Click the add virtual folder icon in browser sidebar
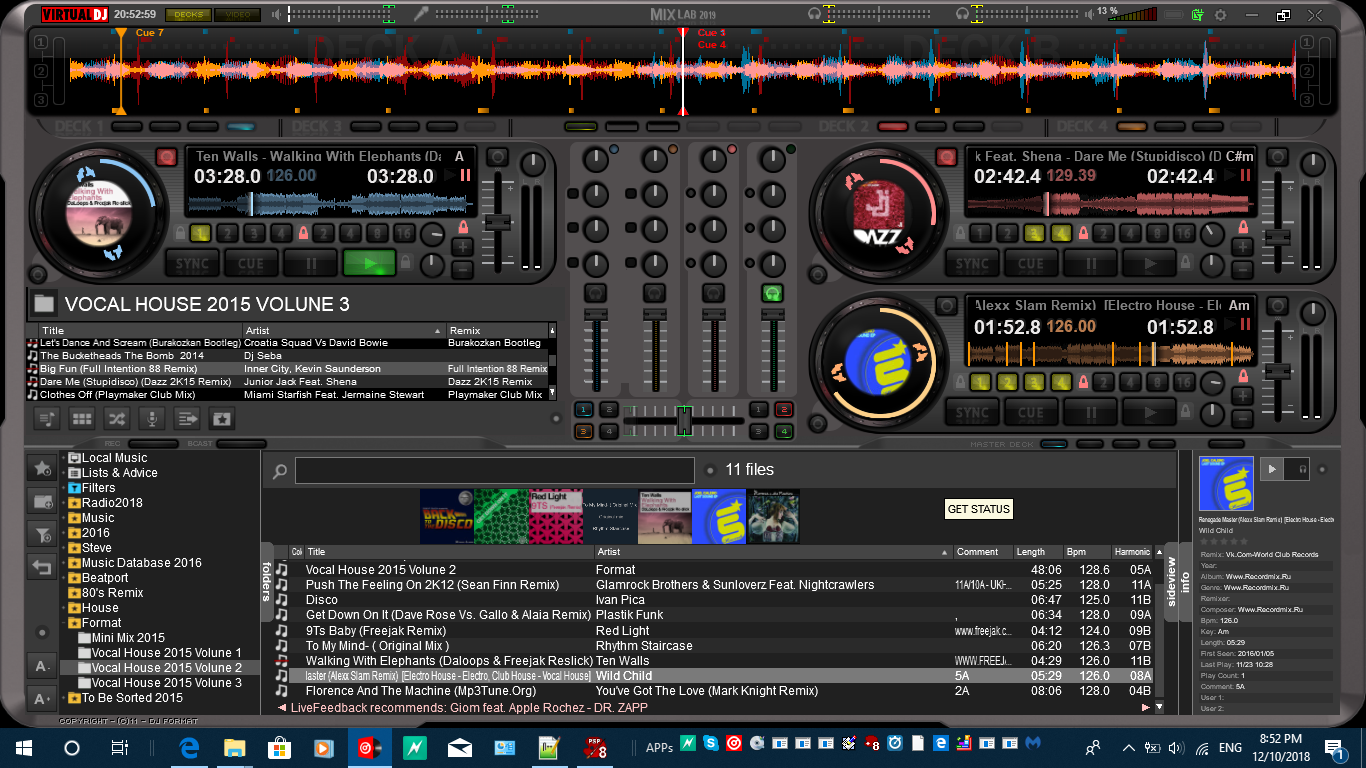The width and height of the screenshot is (1366, 768). (x=42, y=501)
